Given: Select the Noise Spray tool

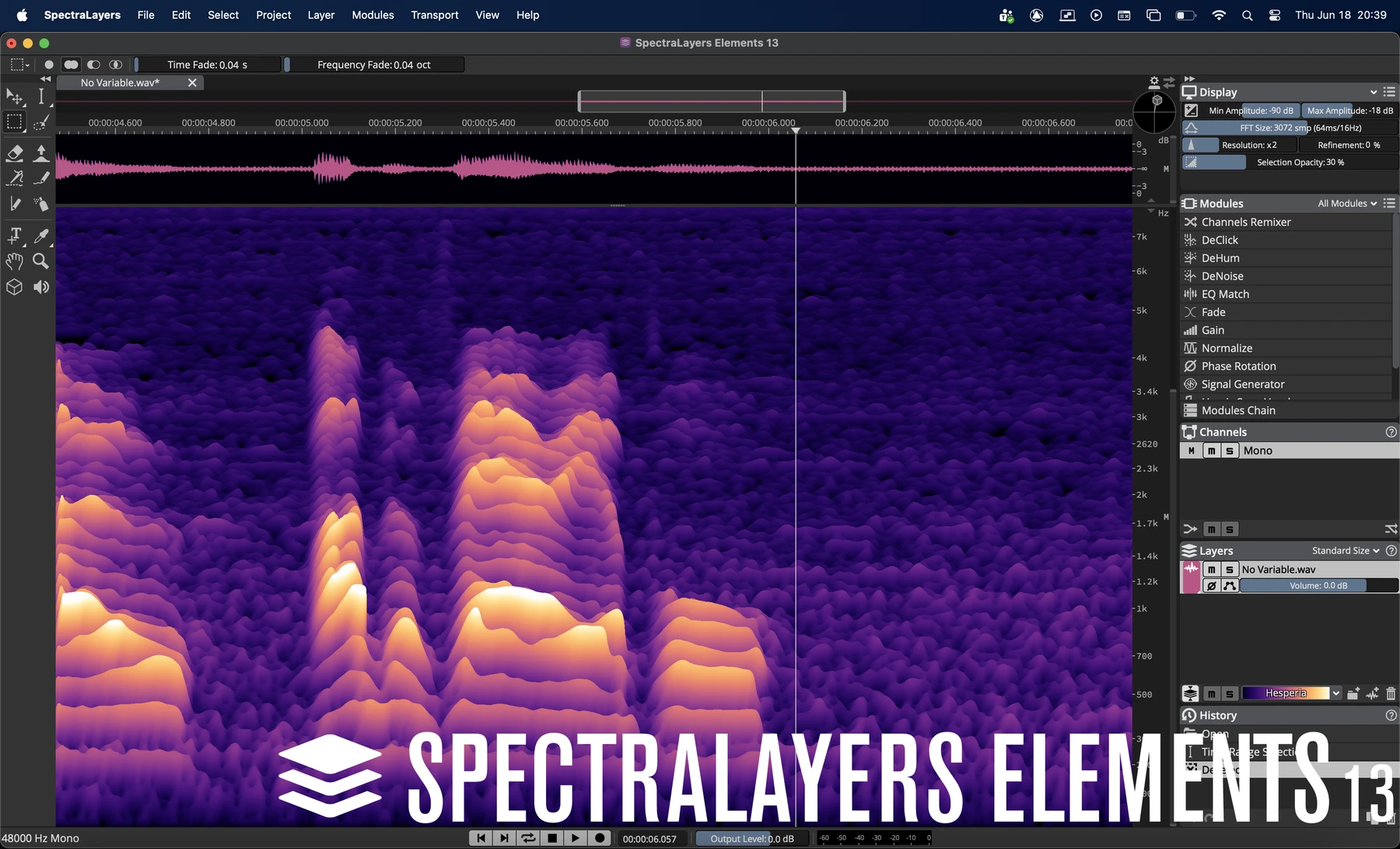Looking at the screenshot, I should [x=41, y=204].
